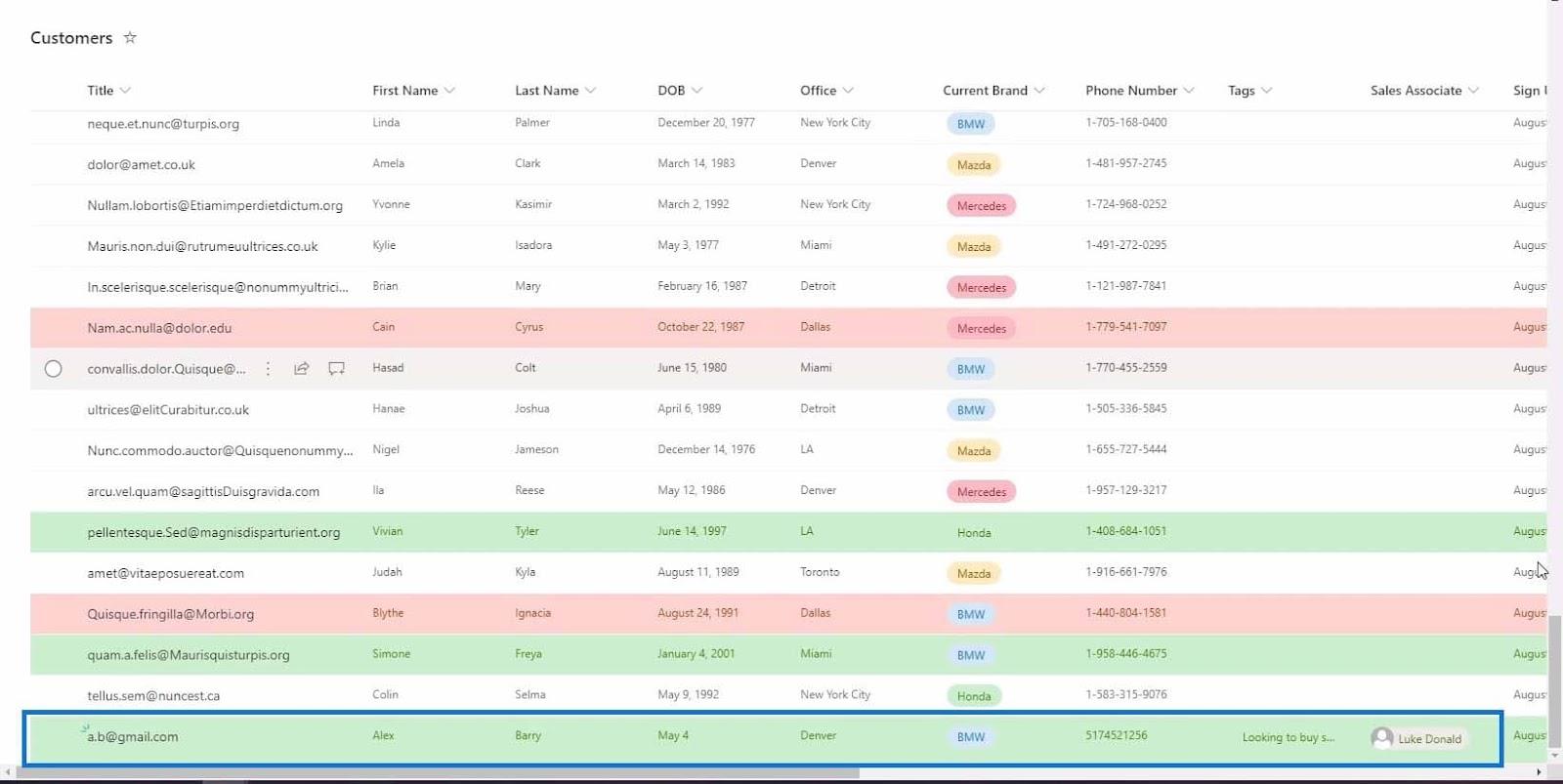1563x784 pixels.
Task: Open the Phone Number column dropdown
Action: [1189, 91]
